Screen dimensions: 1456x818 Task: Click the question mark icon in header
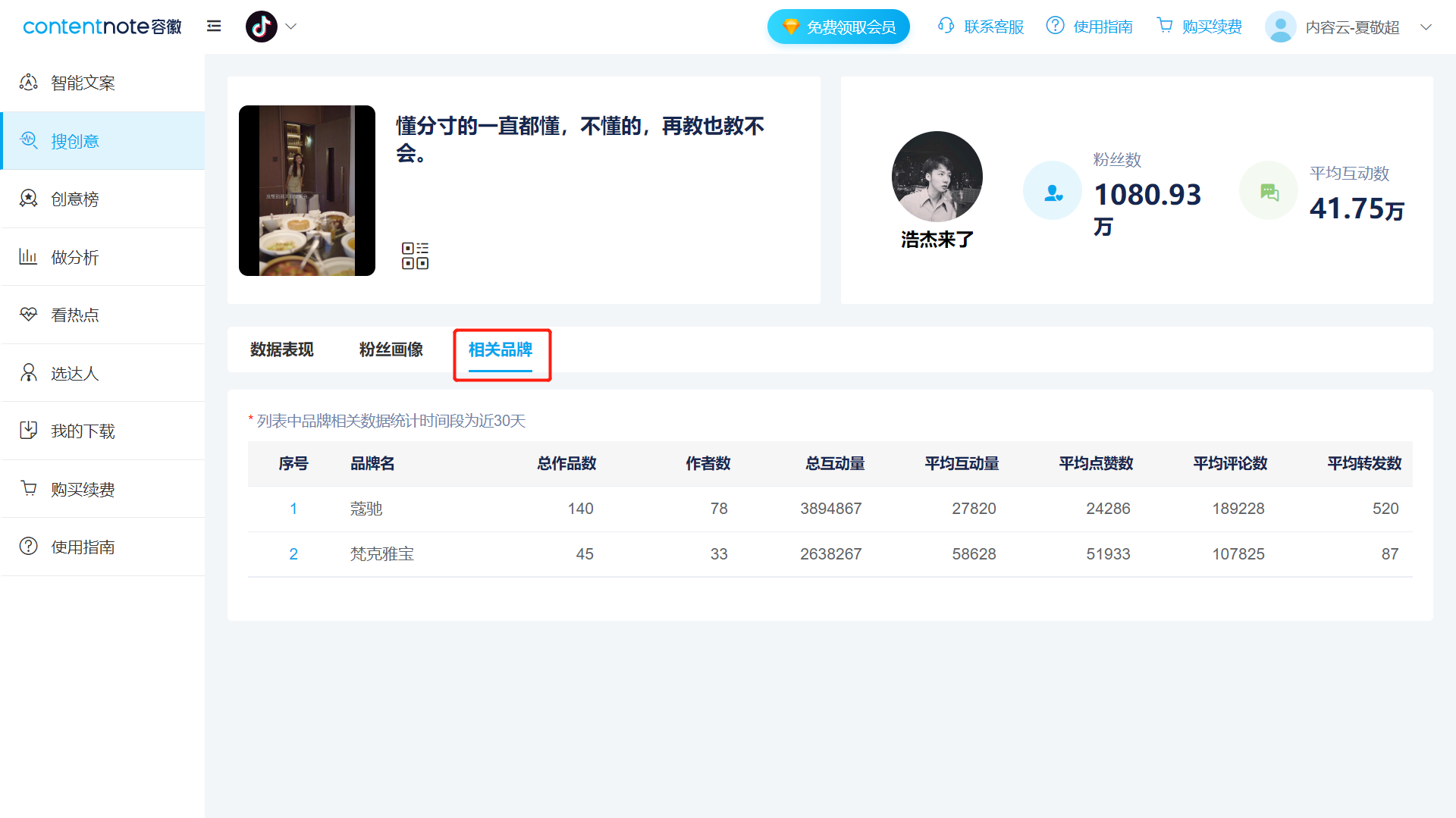(x=1055, y=26)
